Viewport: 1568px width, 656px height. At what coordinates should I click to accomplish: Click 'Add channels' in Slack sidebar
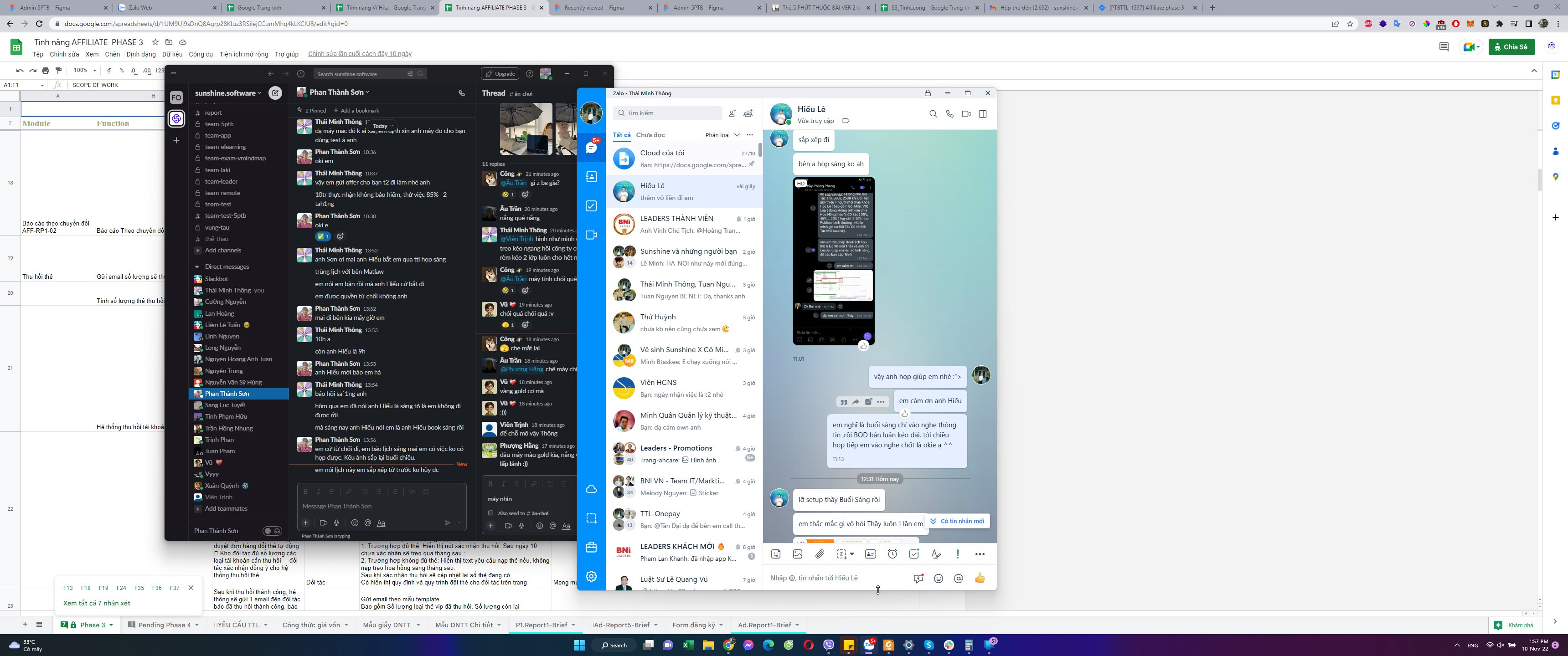coord(223,250)
